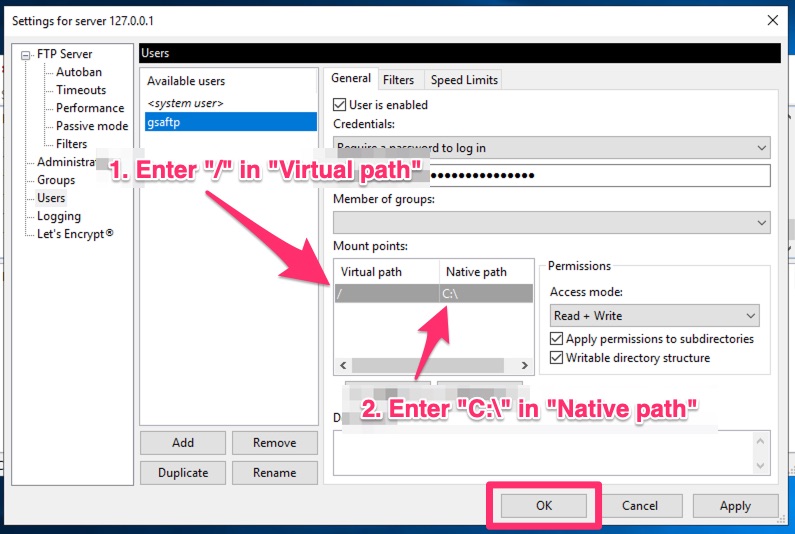
Task: Click the OK button
Action: [x=543, y=506]
